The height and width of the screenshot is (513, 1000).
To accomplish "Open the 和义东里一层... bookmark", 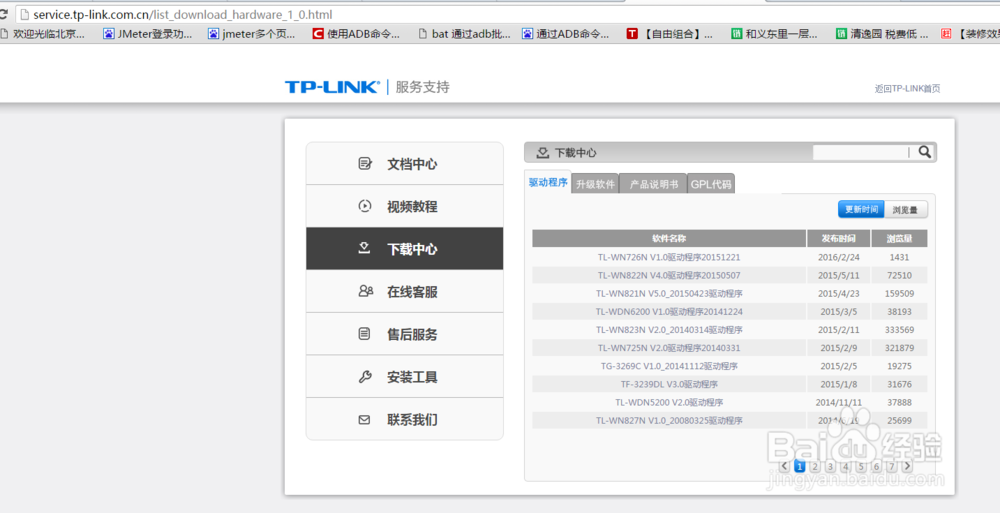I will pyautogui.click(x=774, y=34).
